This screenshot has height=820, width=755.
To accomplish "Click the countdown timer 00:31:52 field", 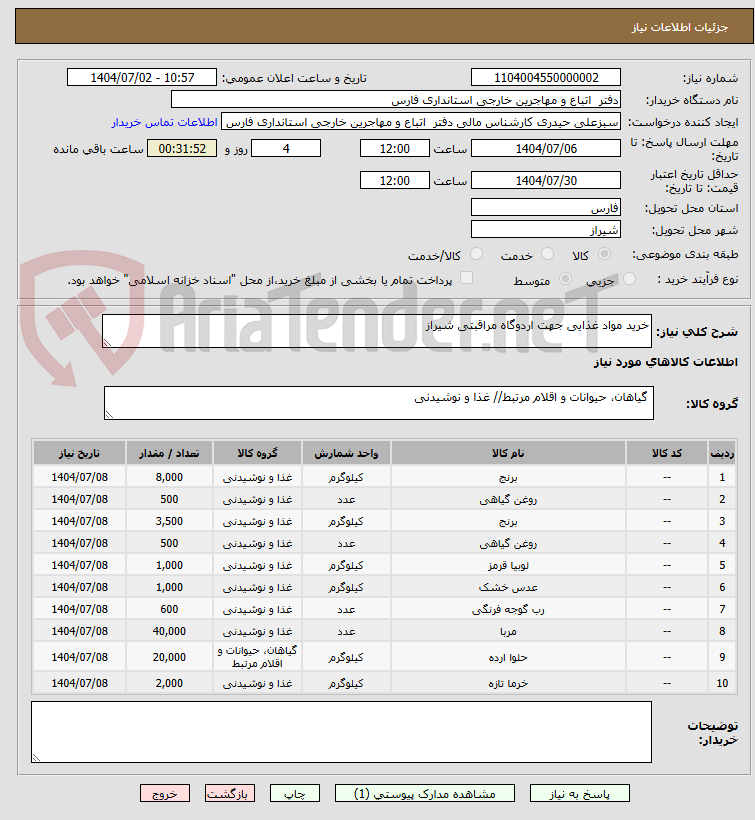I will coord(182,149).
